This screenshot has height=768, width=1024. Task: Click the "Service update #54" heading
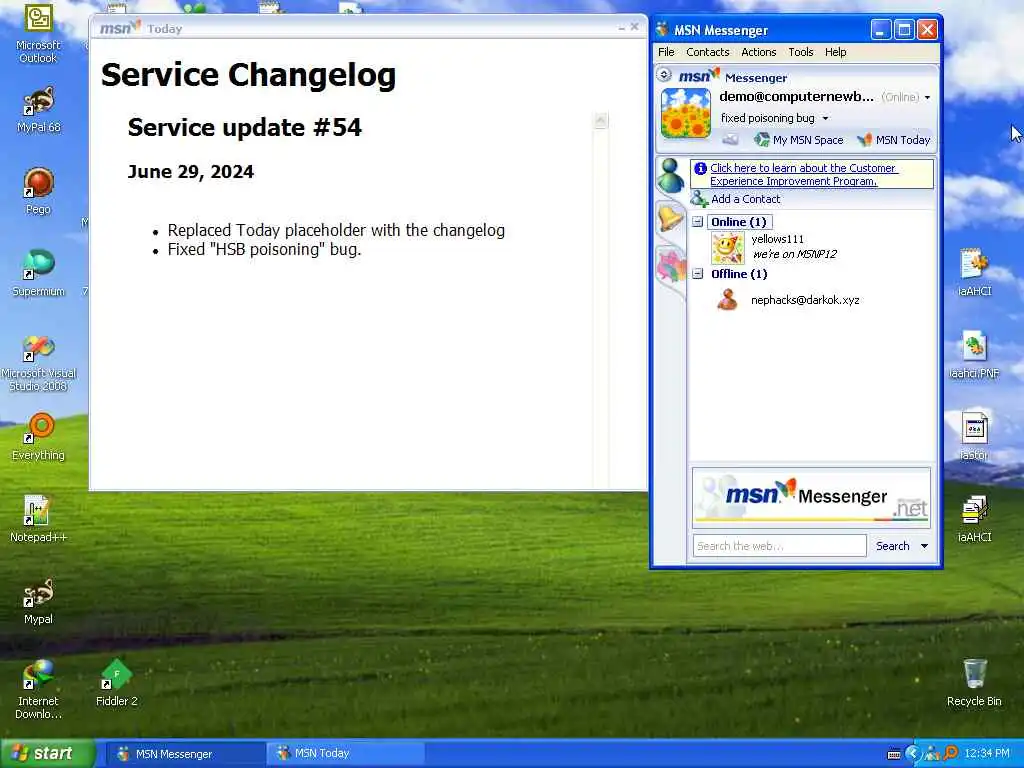244,127
